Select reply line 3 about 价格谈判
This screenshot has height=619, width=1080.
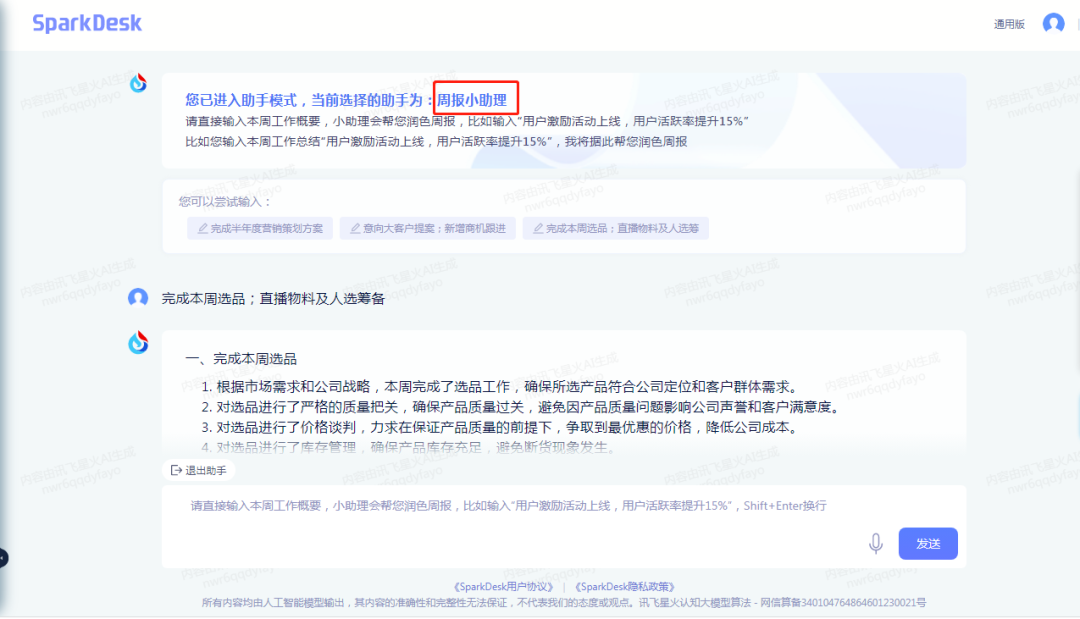[501, 427]
